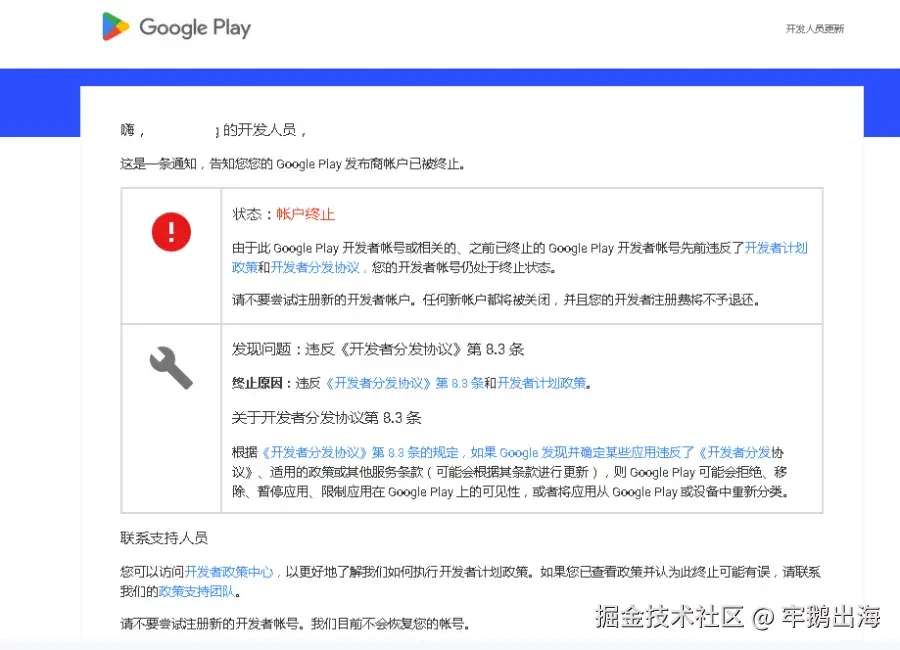The width and height of the screenshot is (900, 650).
Task: Click the gray wrench icon
Action: (x=171, y=367)
